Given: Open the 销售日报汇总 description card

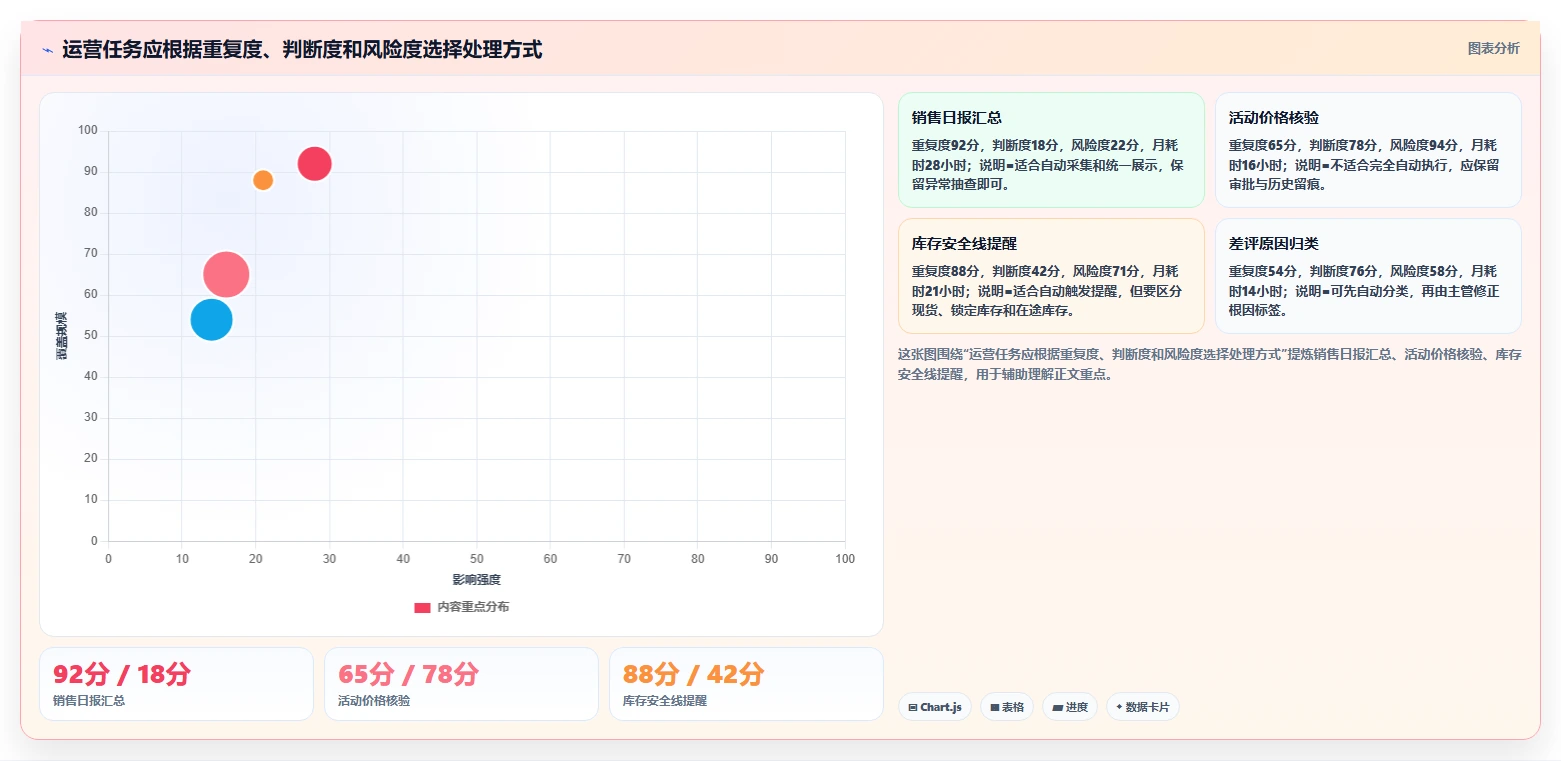Looking at the screenshot, I should [1051, 150].
